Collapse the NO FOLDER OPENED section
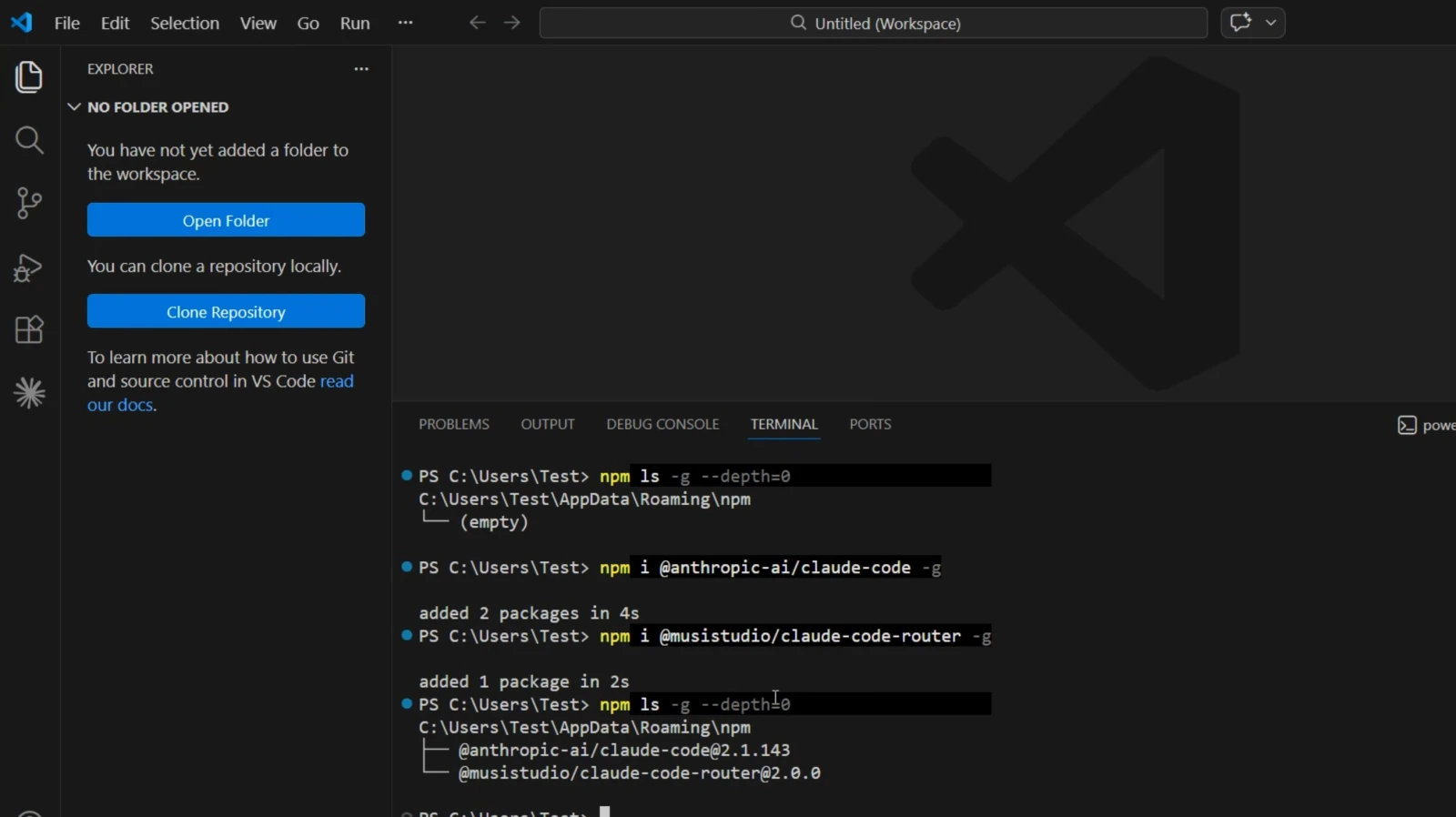Screen dimensions: 1456x817 (x=148, y=107)
